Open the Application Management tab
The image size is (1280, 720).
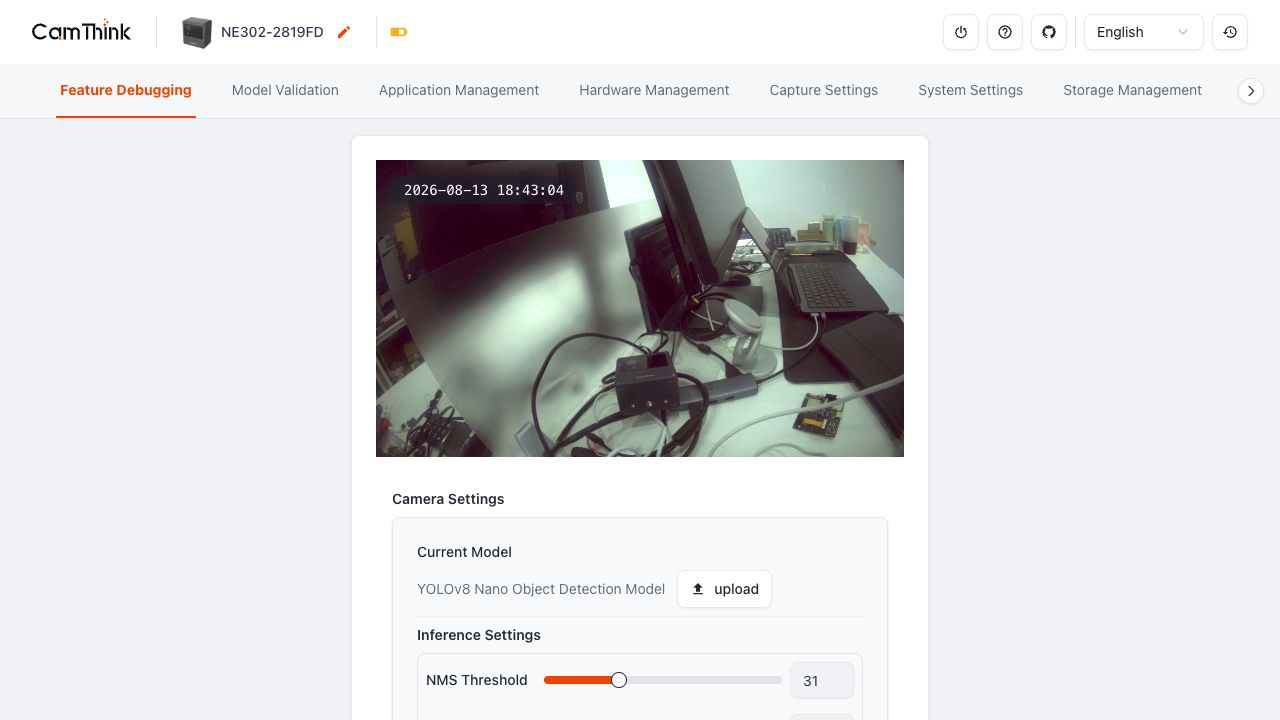pos(459,90)
